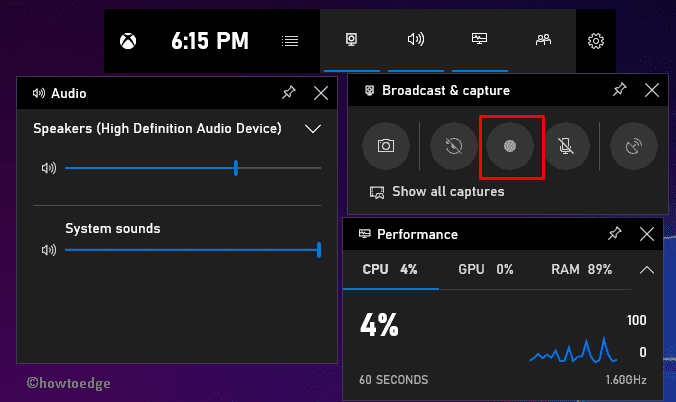Toggle the Audio widget in top bar
The width and height of the screenshot is (676, 402).
click(416, 41)
